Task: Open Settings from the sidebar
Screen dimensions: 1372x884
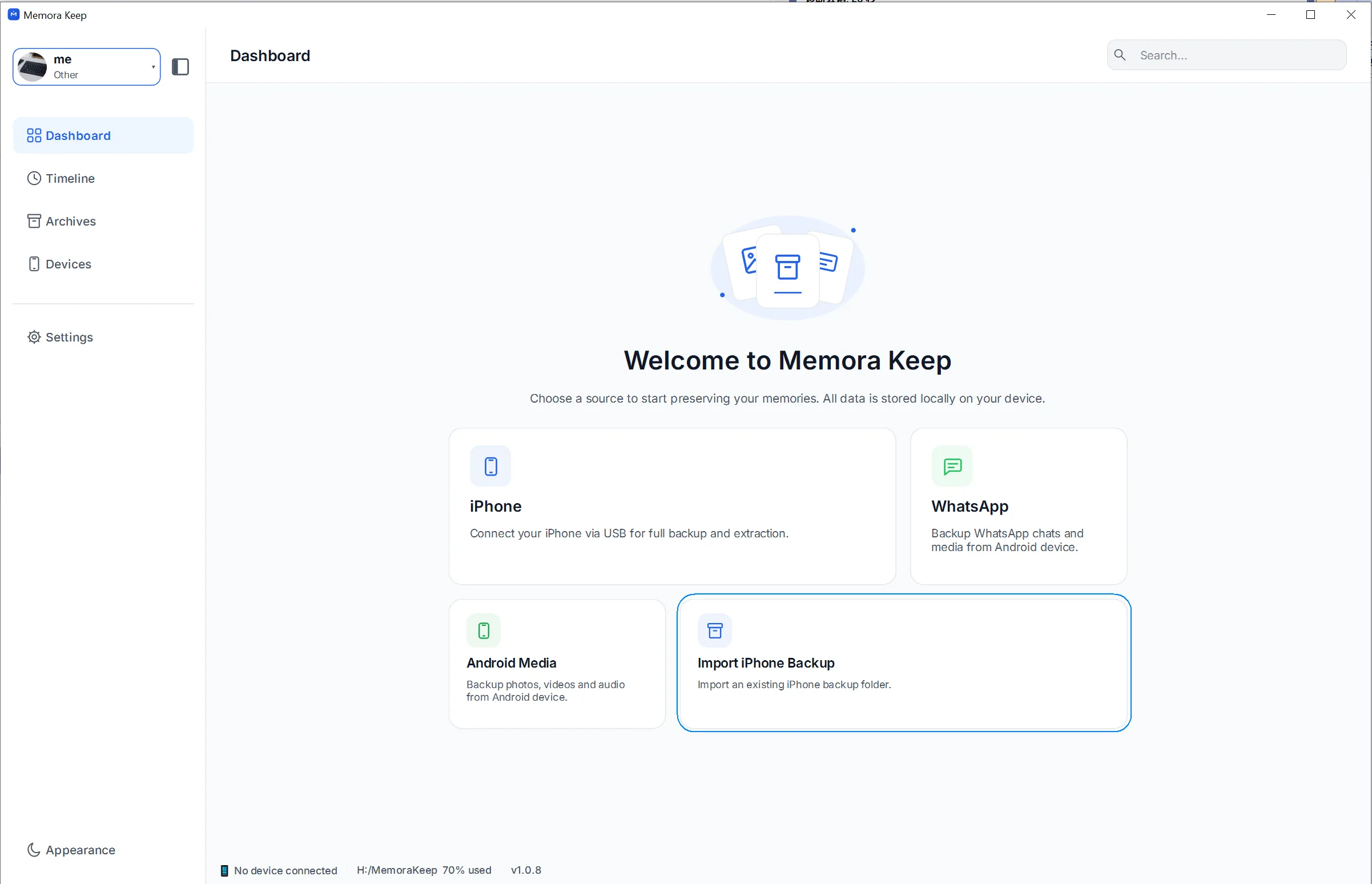Action: [103, 337]
